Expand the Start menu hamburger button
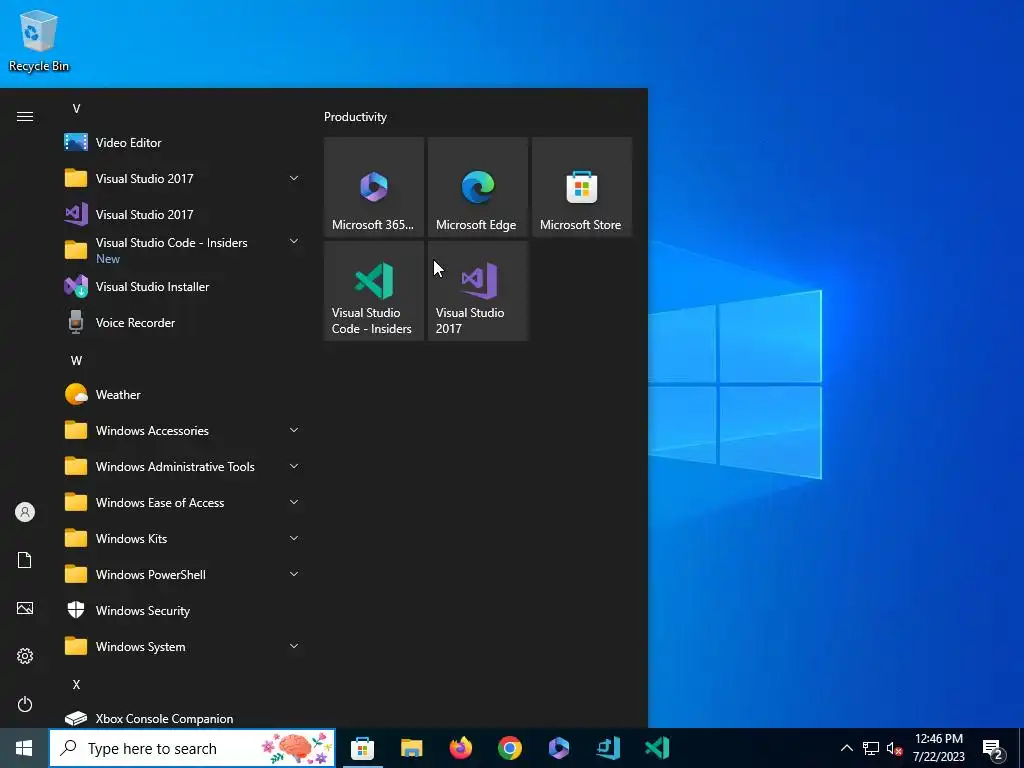This screenshot has width=1024, height=768. [x=25, y=117]
